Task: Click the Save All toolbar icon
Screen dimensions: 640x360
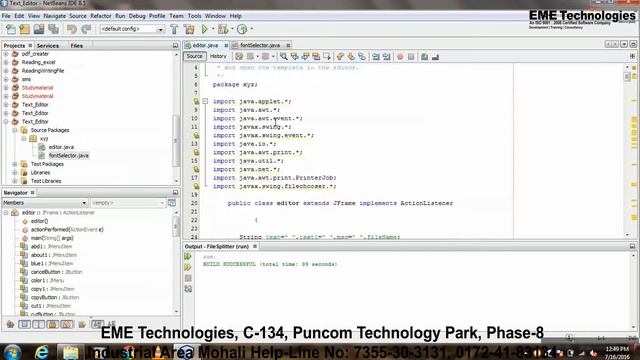Action: click(x=53, y=29)
